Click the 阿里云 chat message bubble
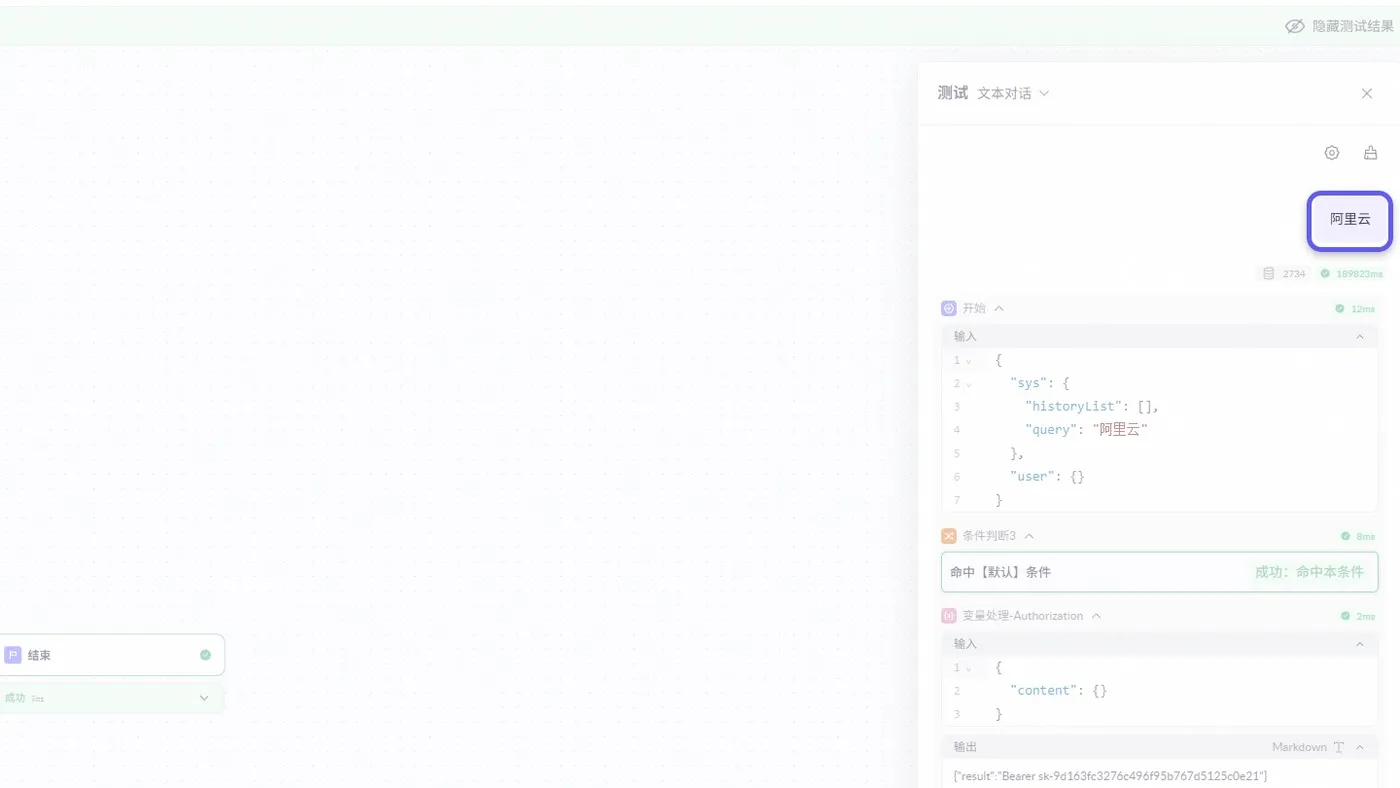 [x=1350, y=220]
